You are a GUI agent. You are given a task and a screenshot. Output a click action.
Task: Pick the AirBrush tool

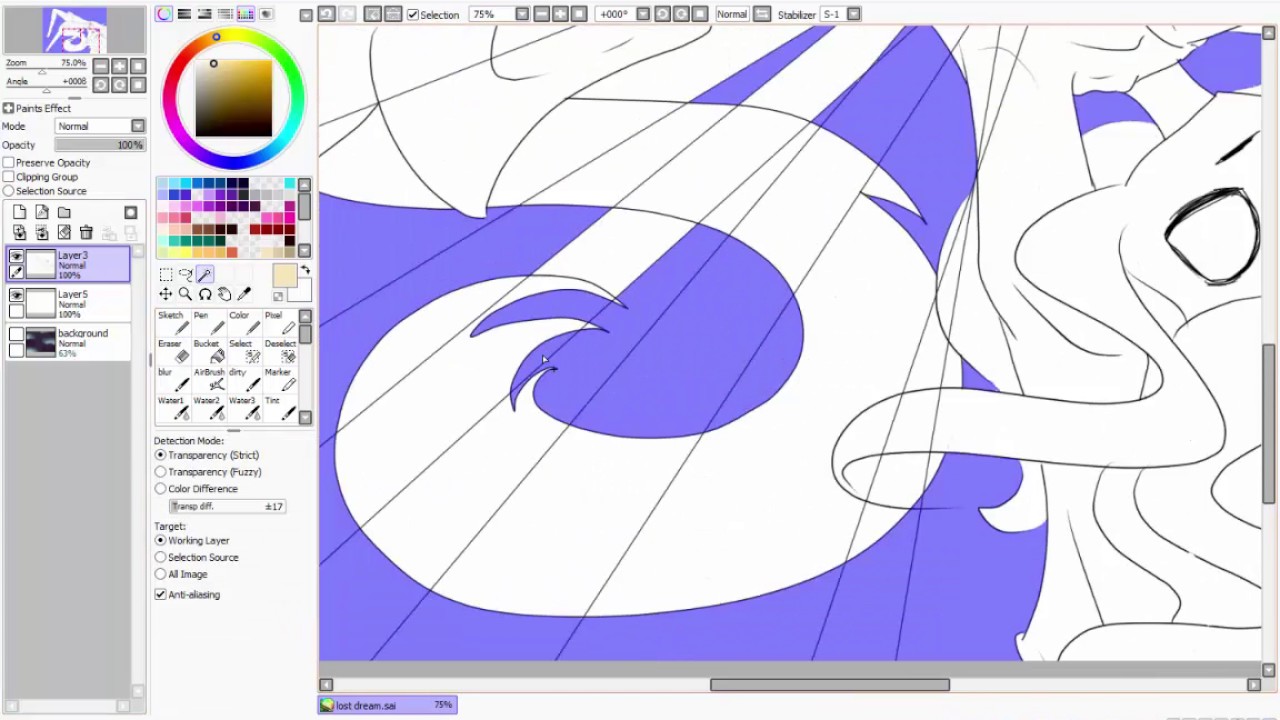tap(207, 380)
